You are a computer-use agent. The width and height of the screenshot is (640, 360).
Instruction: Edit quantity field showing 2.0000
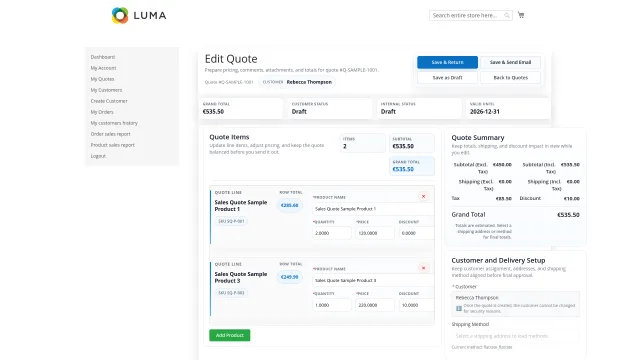click(x=332, y=233)
